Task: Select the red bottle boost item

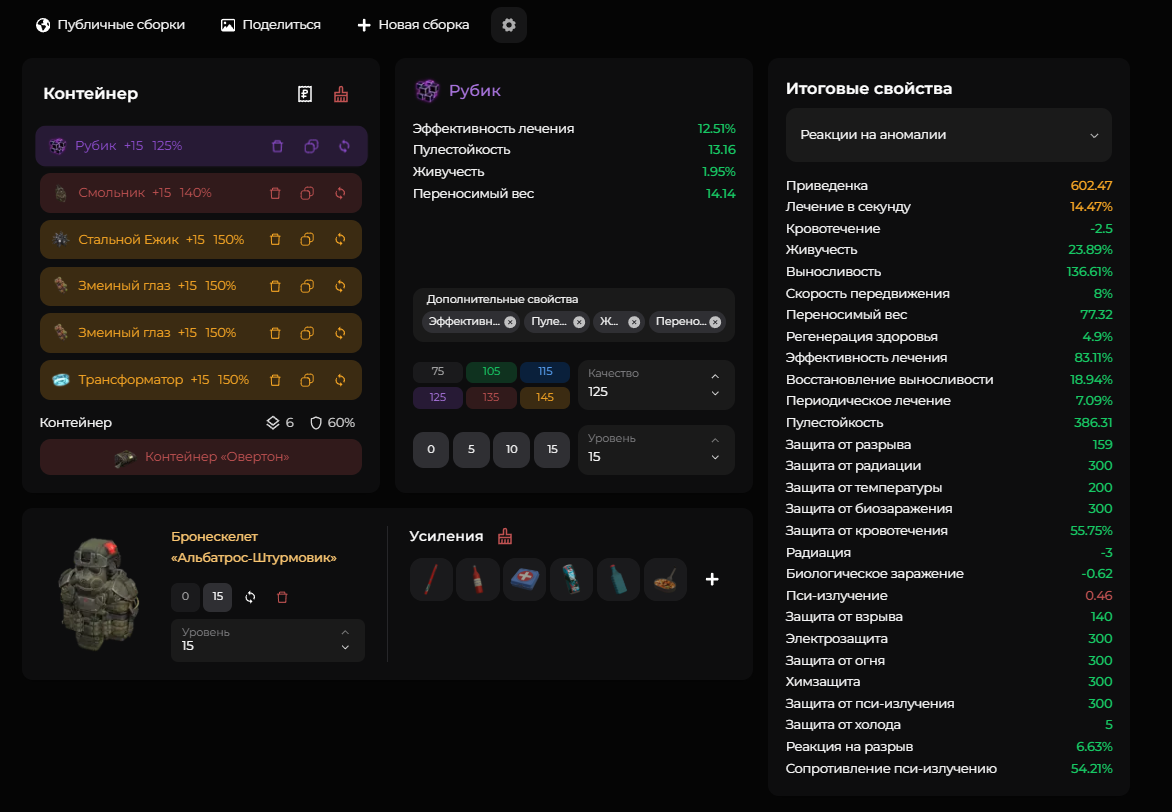Action: coord(478,579)
